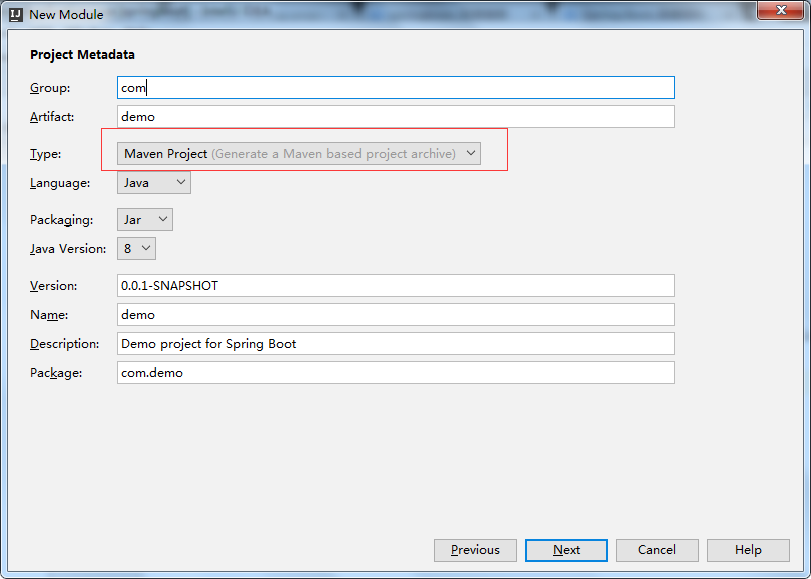Screen dimensions: 811x579
Task: Click the Java Version label
Action: [68, 249]
